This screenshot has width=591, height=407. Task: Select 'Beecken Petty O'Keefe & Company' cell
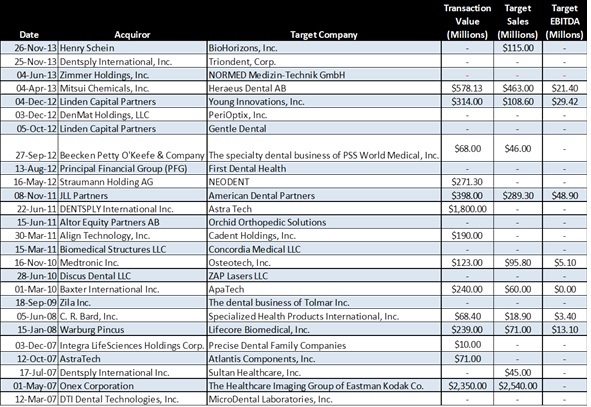pyautogui.click(x=133, y=148)
